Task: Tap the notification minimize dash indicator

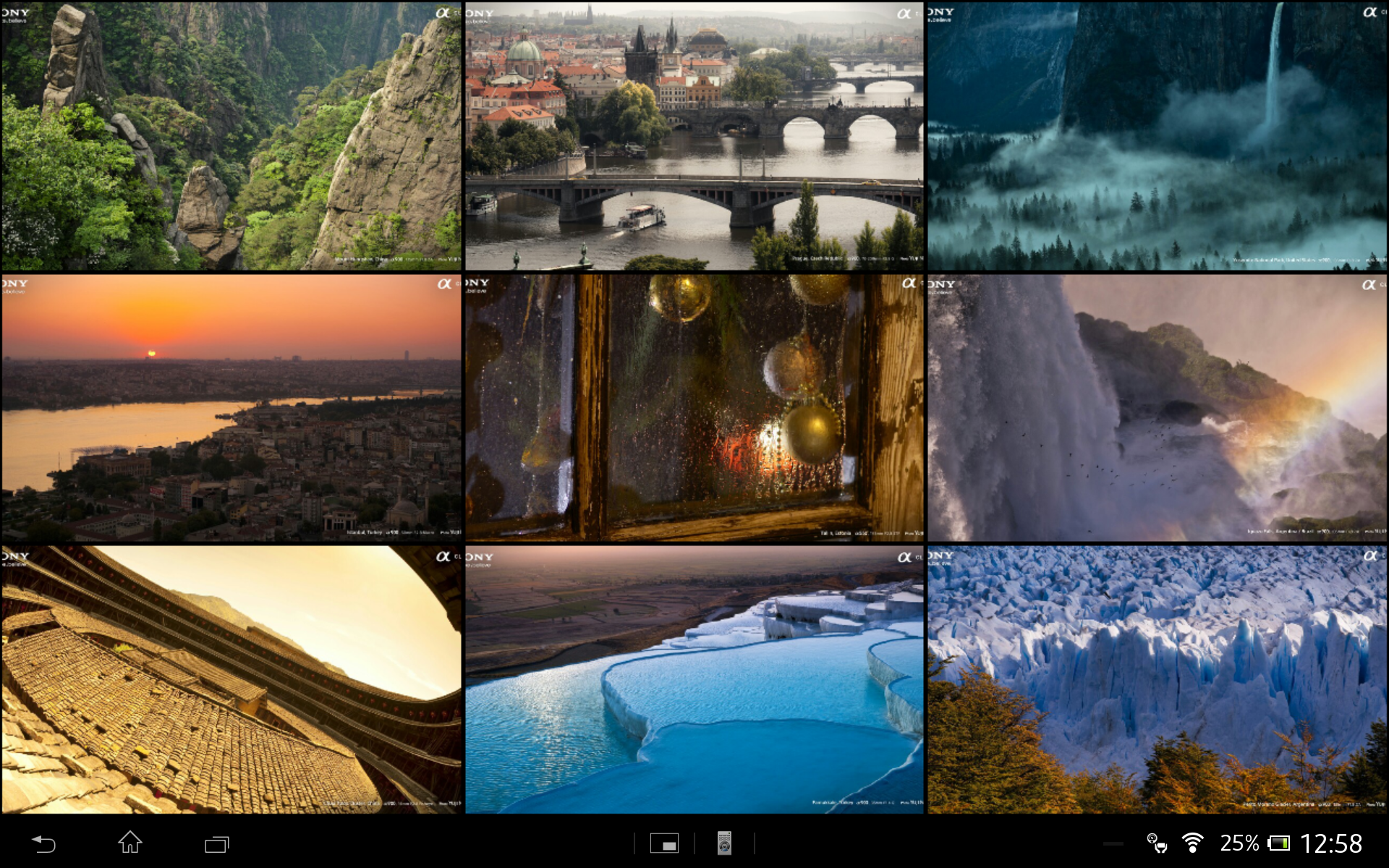Action: coord(1113,844)
